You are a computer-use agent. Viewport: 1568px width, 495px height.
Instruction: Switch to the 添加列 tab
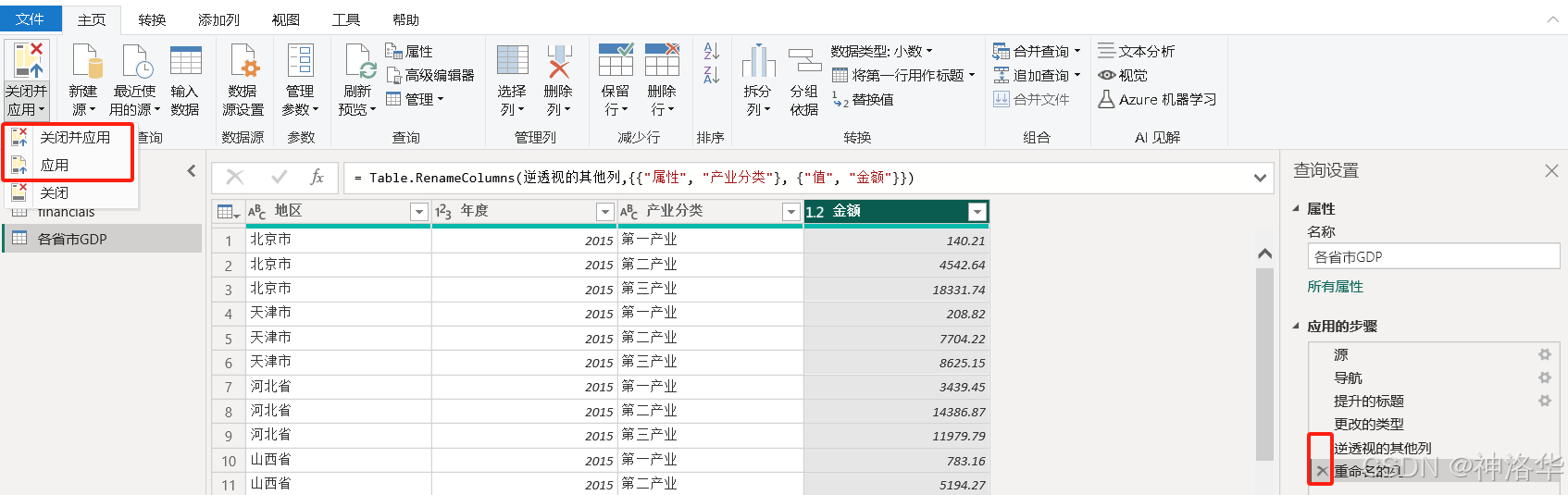point(218,19)
